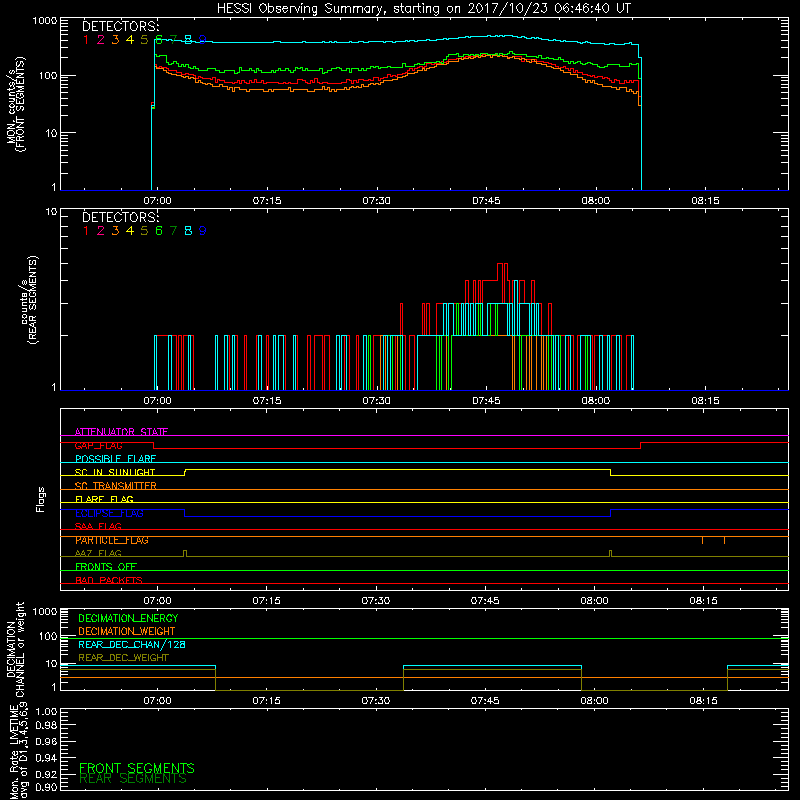Click 07:45 tick label under front-segments plot
The image size is (800, 800).
486,201
